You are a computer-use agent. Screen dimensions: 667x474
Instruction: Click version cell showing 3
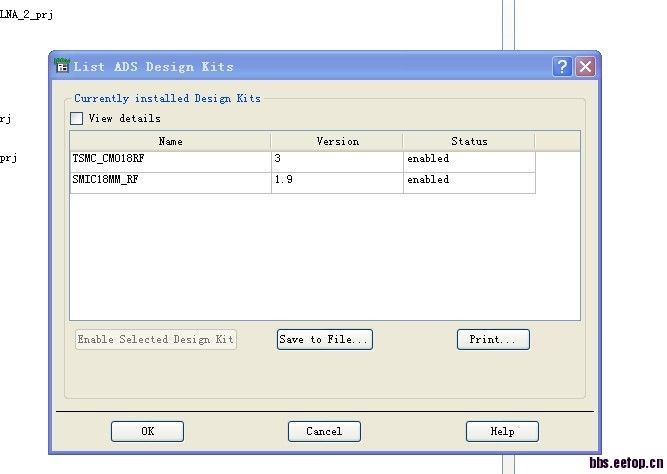(337, 162)
